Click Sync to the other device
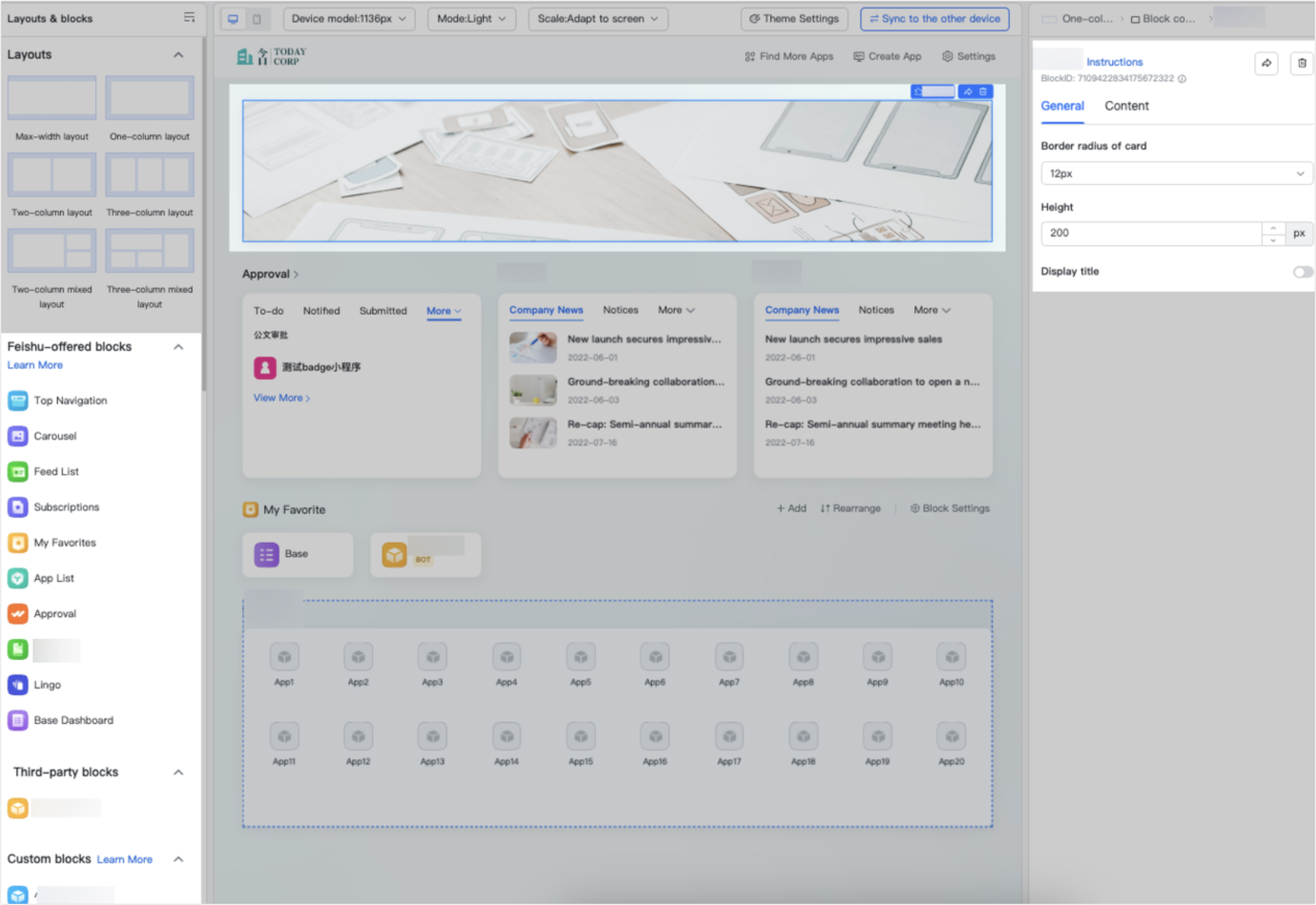 point(934,19)
